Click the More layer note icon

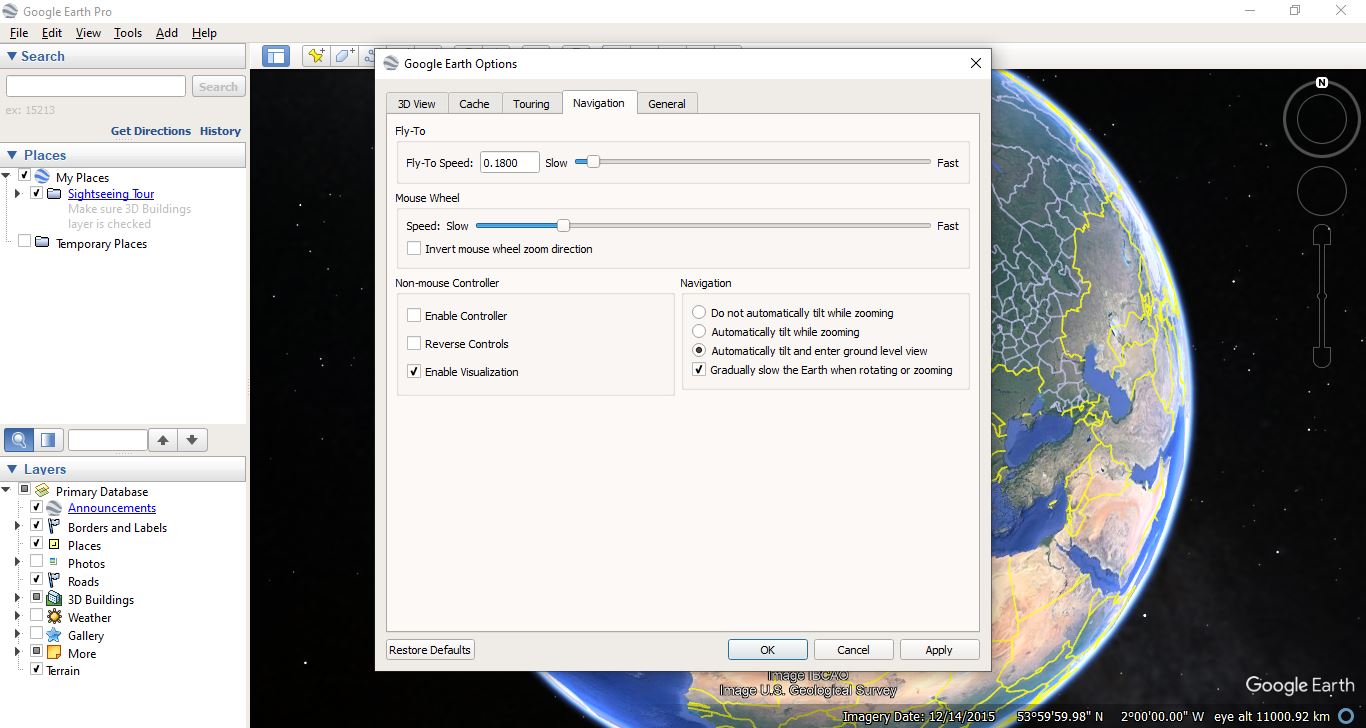click(x=54, y=653)
